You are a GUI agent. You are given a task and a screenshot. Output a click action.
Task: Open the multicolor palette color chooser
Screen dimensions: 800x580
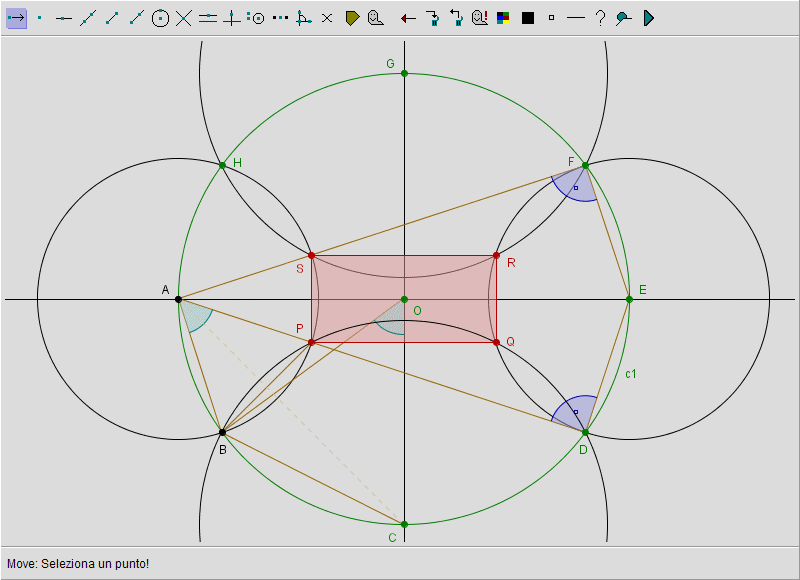coord(503,18)
